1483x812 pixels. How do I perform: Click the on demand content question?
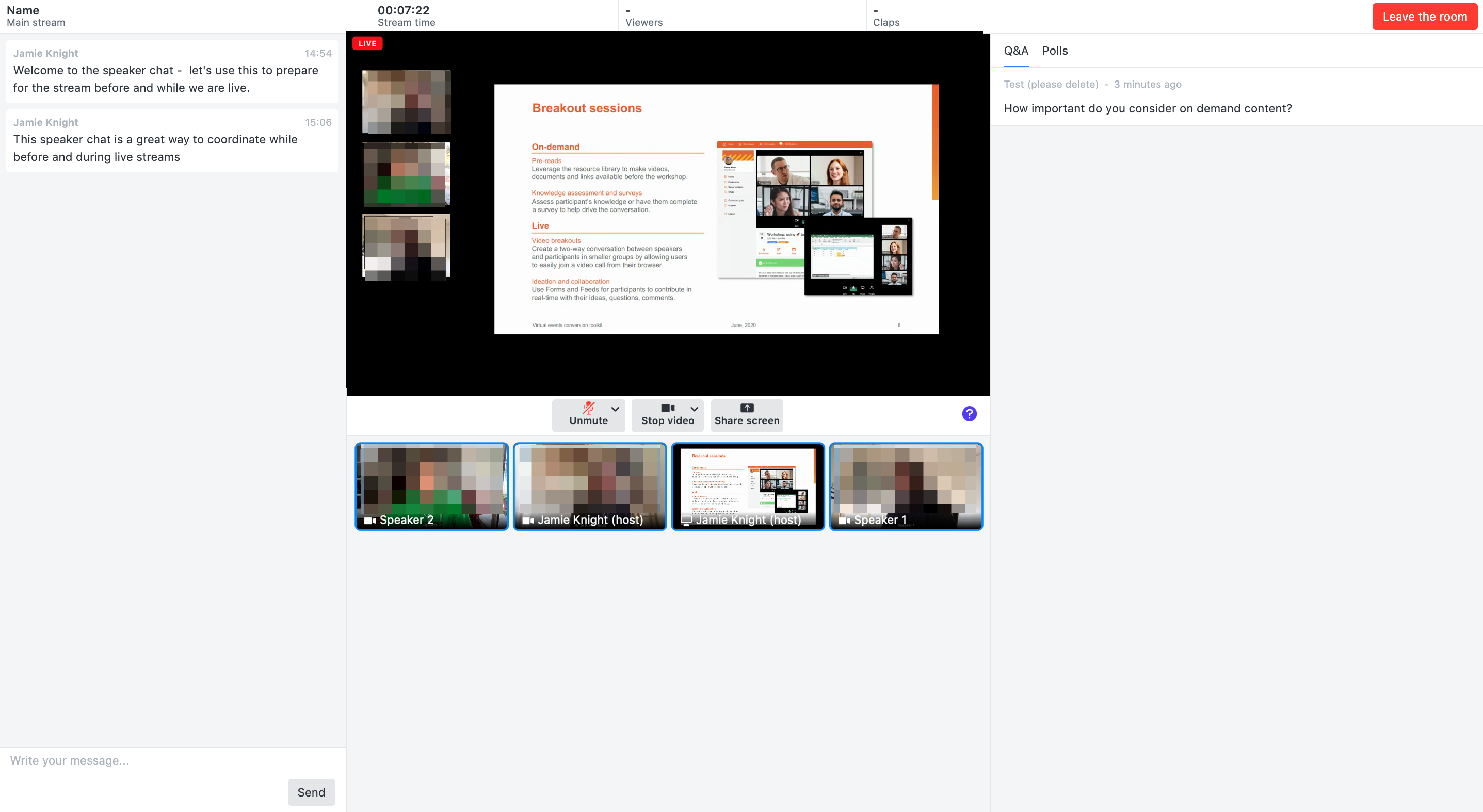[x=1148, y=108]
